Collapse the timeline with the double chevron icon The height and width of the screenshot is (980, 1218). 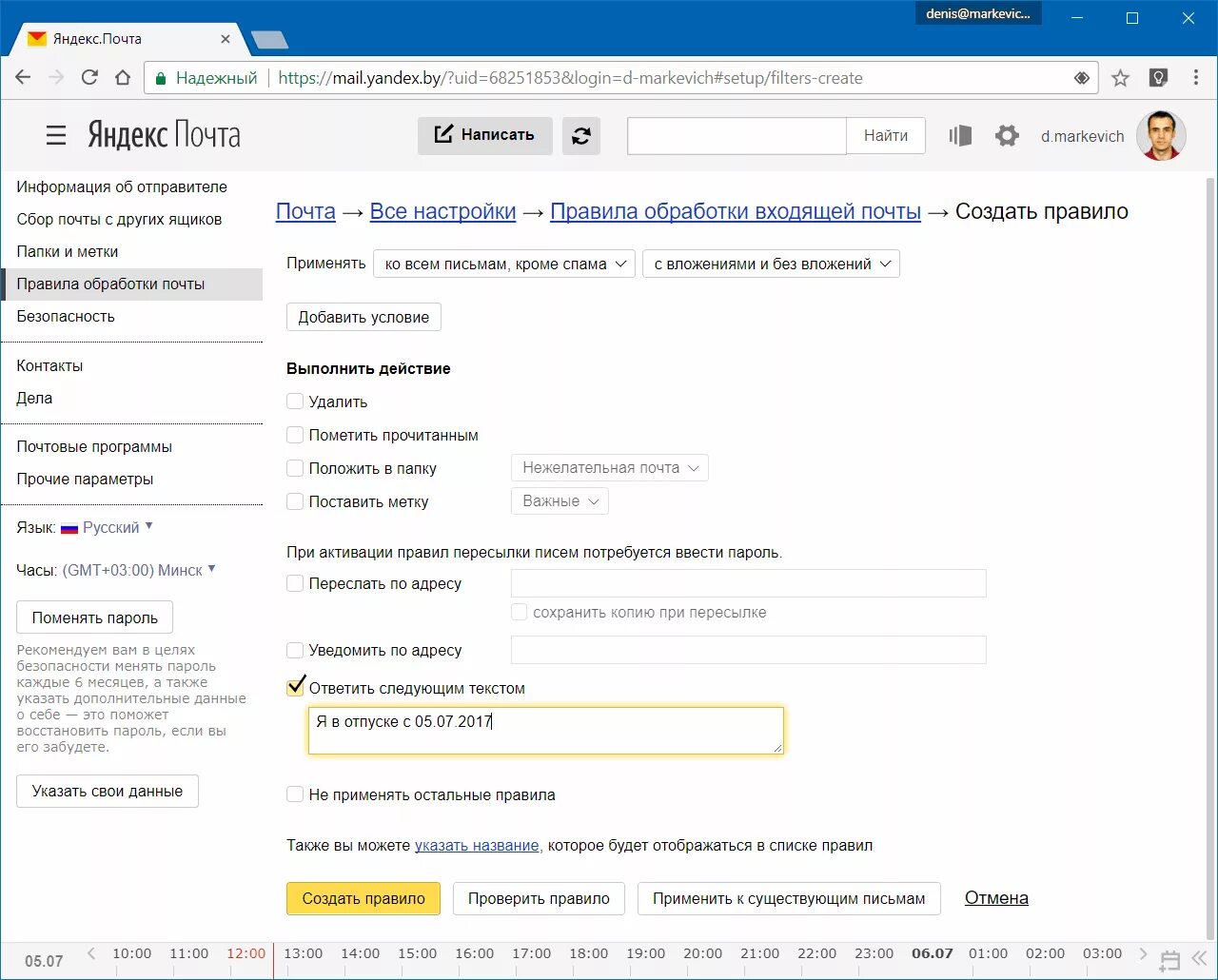point(1200,960)
